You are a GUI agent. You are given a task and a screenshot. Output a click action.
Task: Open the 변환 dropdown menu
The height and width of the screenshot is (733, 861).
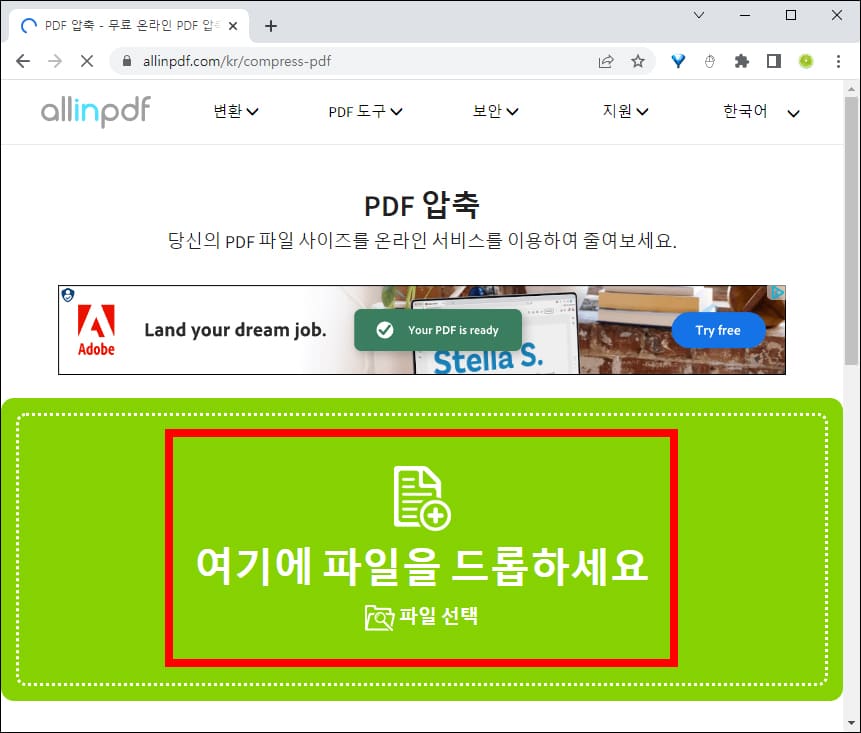pos(235,111)
